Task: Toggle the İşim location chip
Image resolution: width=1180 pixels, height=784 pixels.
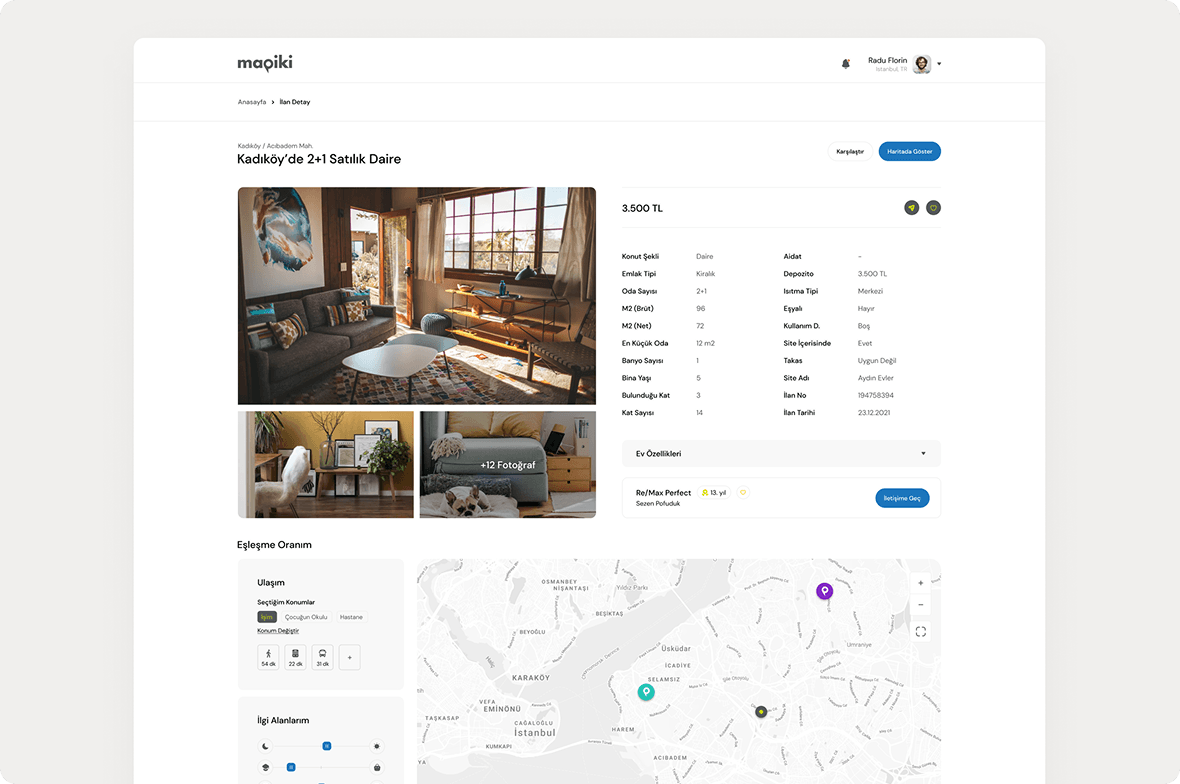Action: (266, 617)
